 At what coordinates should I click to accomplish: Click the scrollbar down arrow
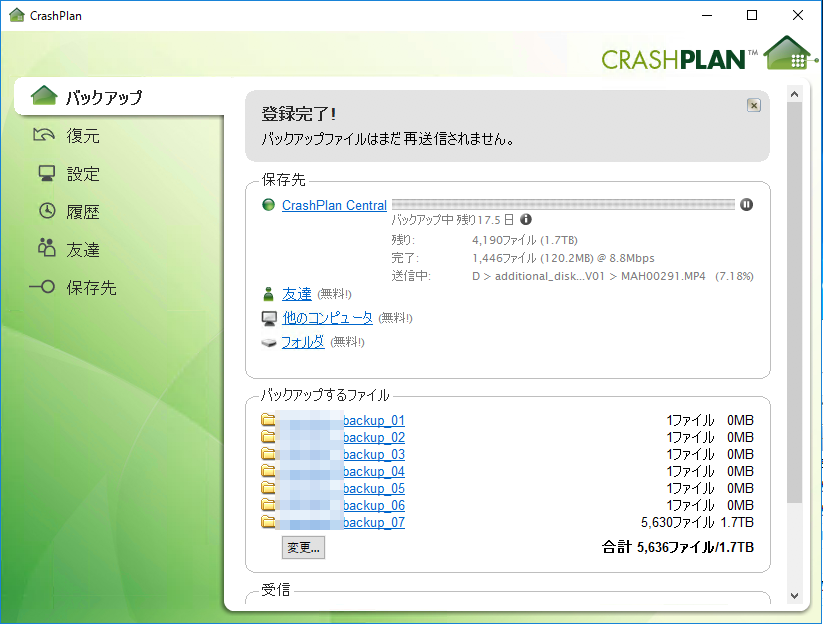(x=794, y=596)
